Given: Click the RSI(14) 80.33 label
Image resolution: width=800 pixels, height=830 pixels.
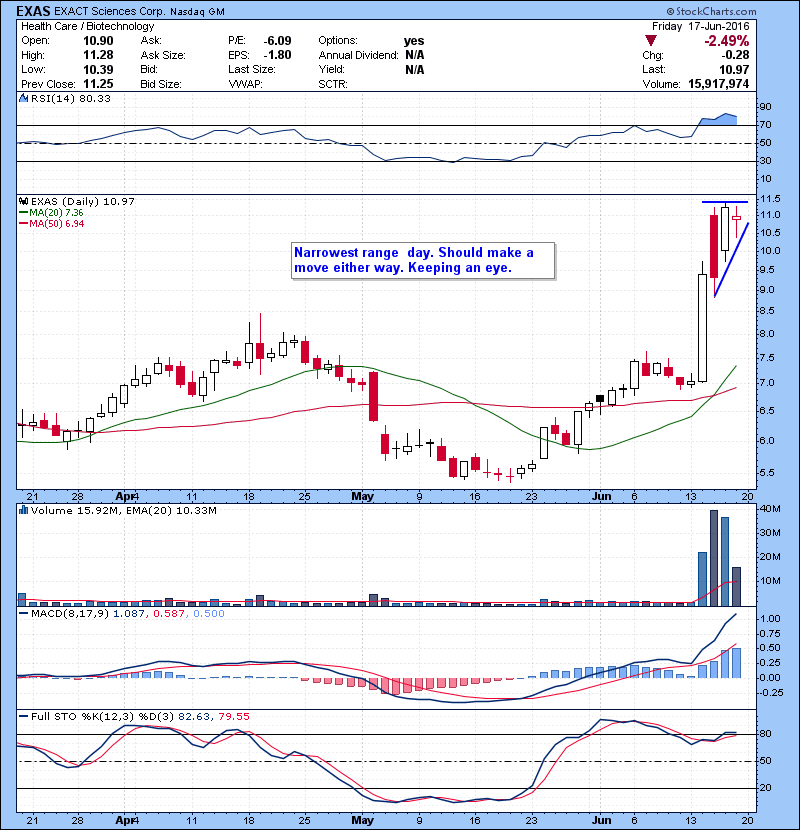Looking at the screenshot, I should [70, 98].
